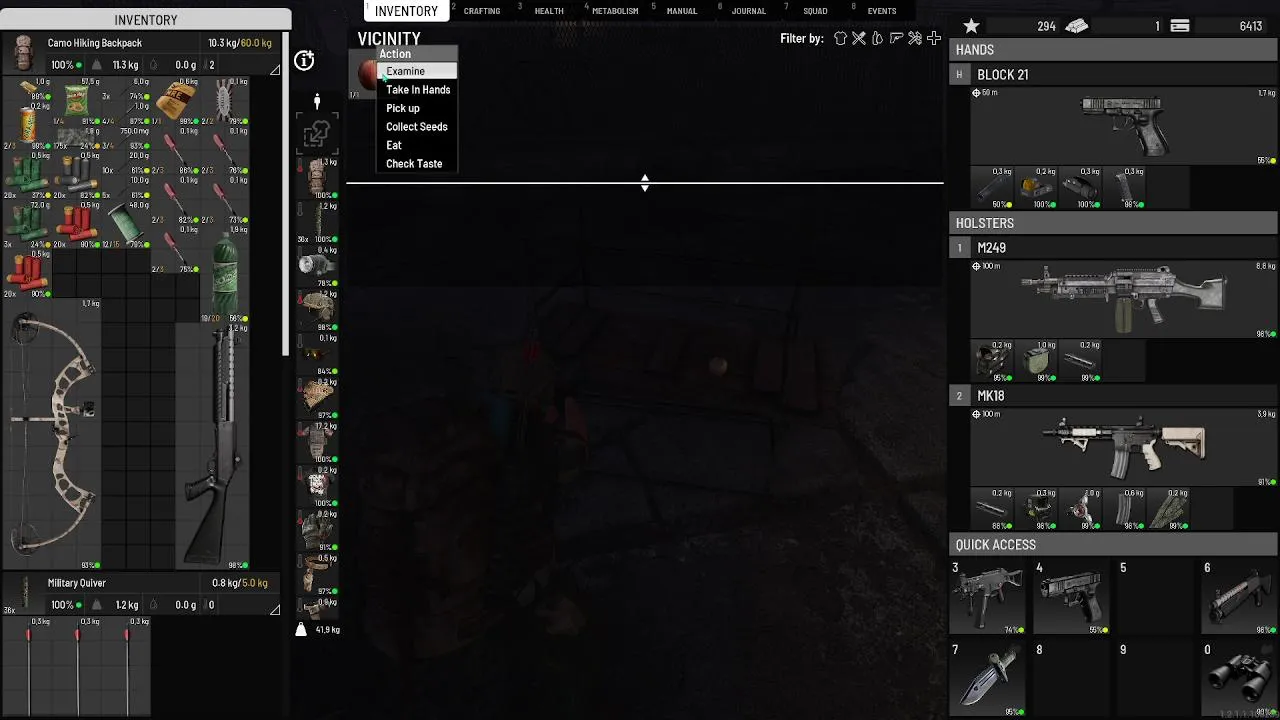Switch to the Metabolism tab
1280x720 pixels.
(x=615, y=11)
